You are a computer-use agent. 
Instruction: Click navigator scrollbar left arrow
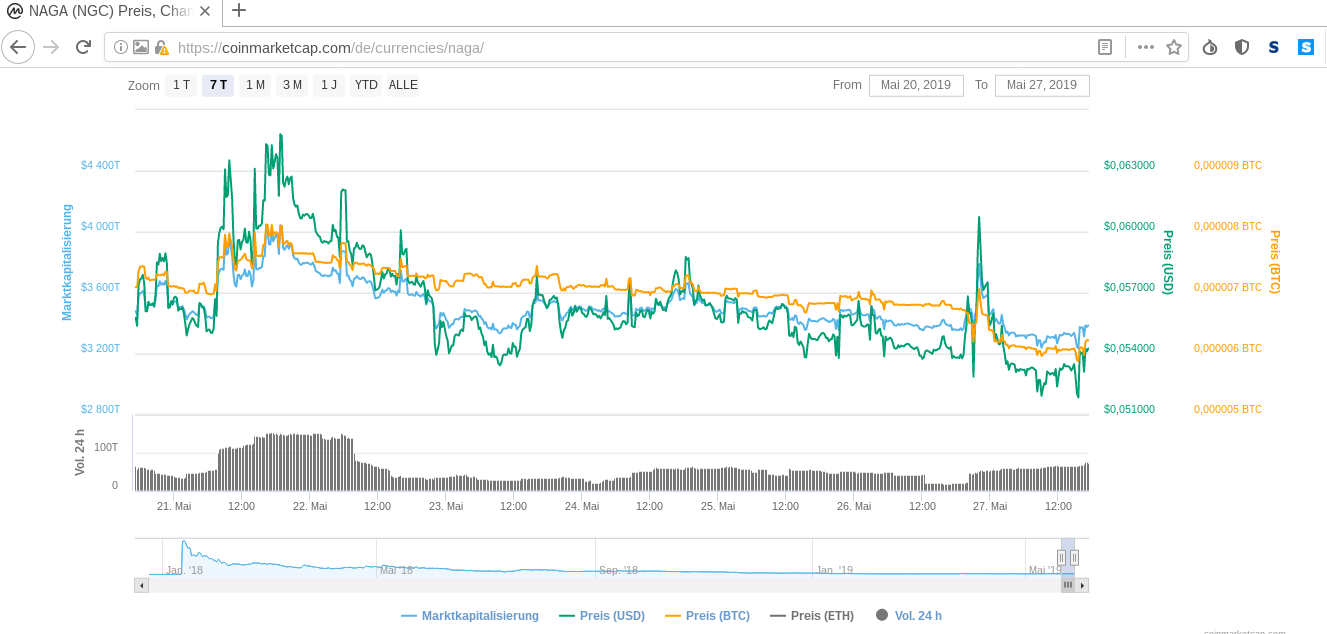click(x=142, y=585)
